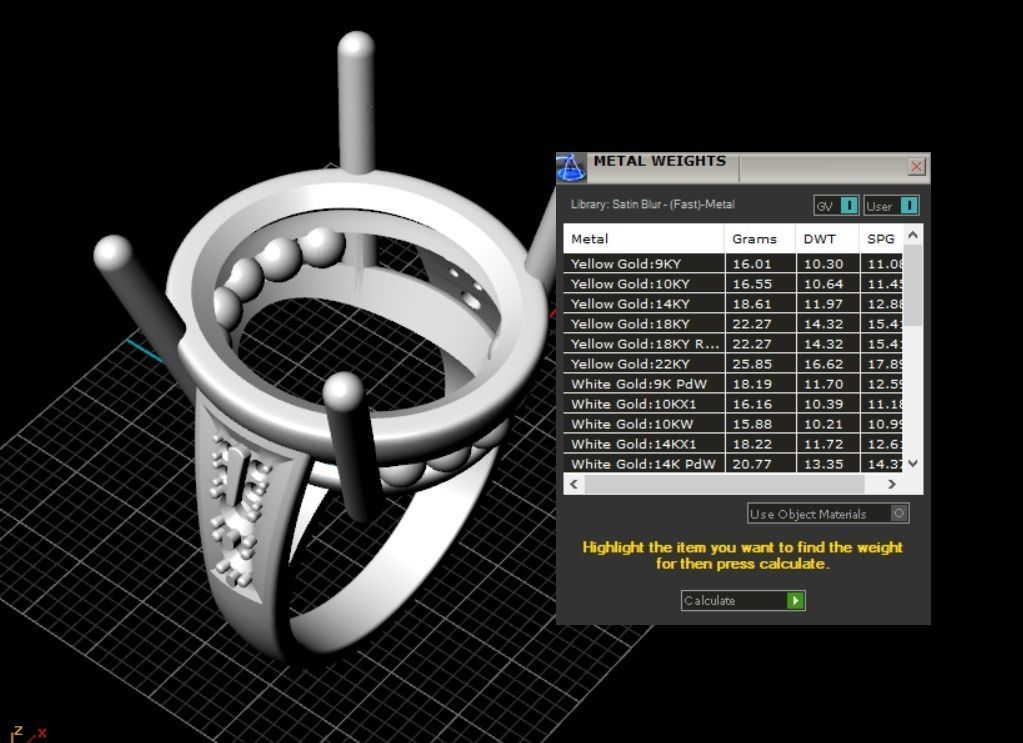Toggle the GV library switch
The height and width of the screenshot is (743, 1023).
point(836,205)
